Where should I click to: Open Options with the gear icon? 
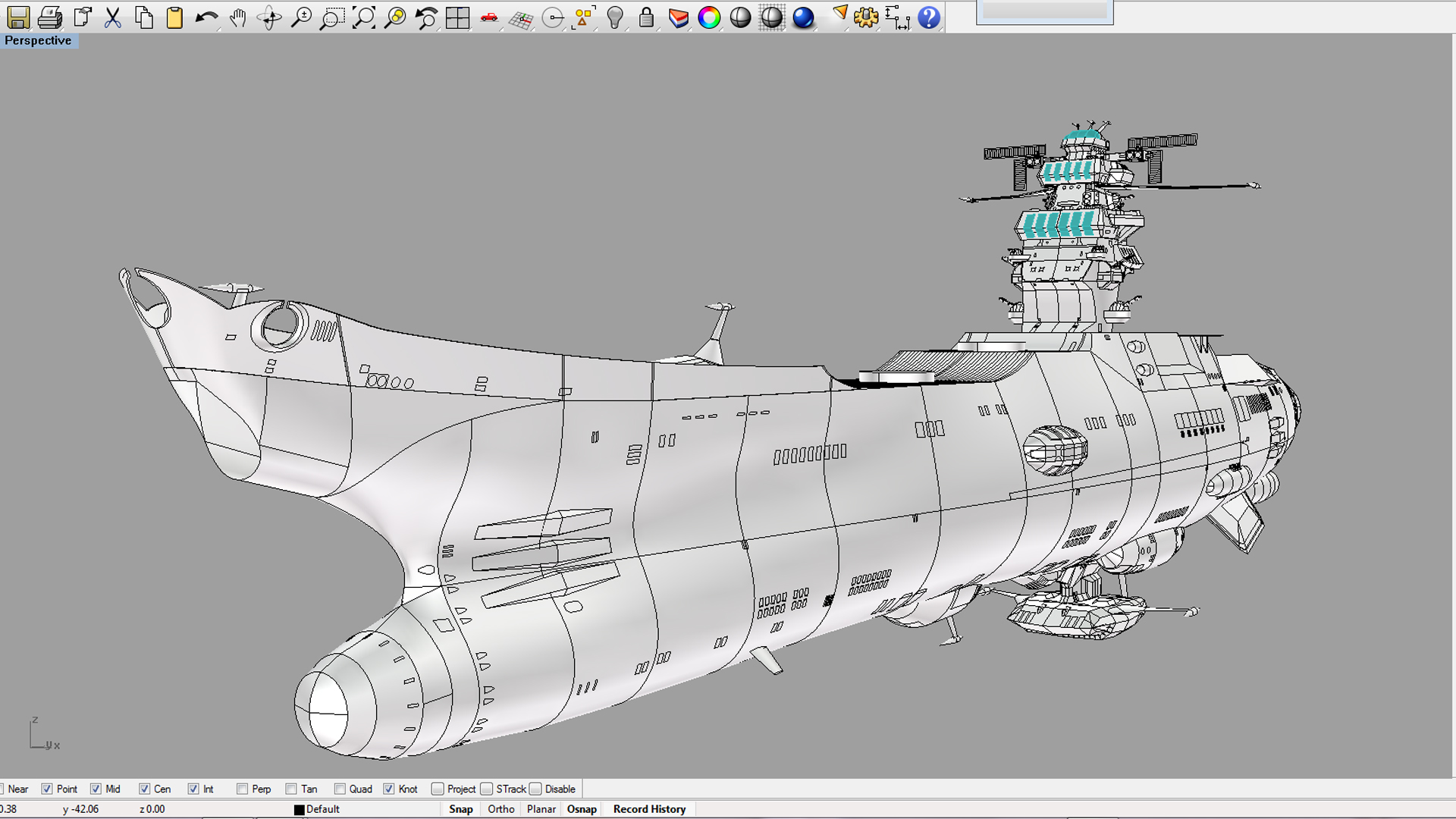(x=866, y=17)
